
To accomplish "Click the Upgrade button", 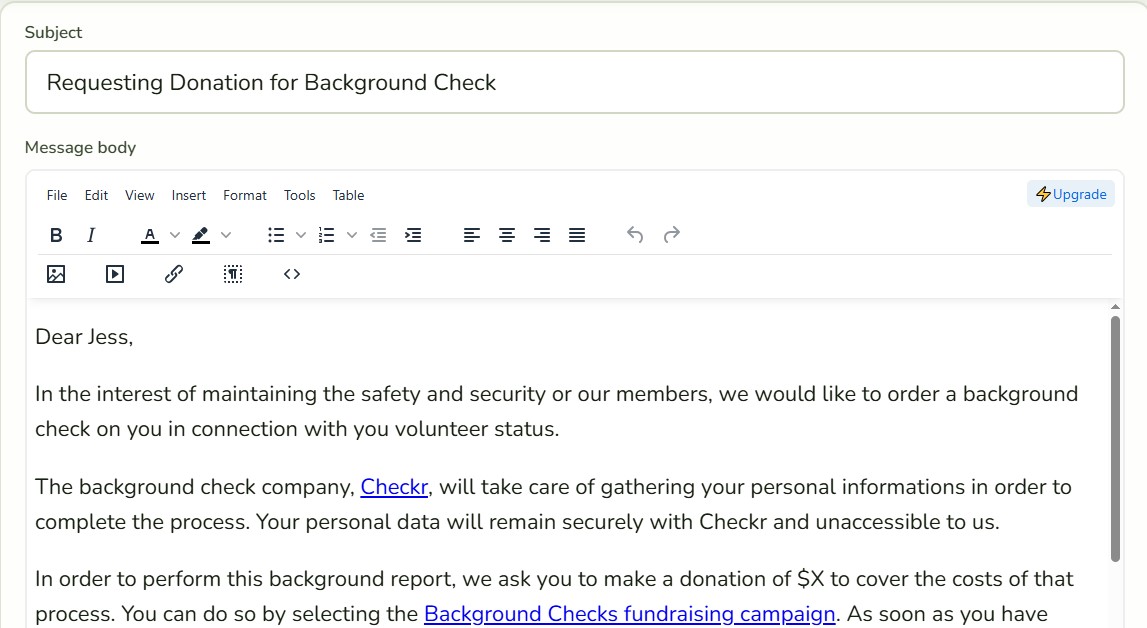I will coord(1071,194).
